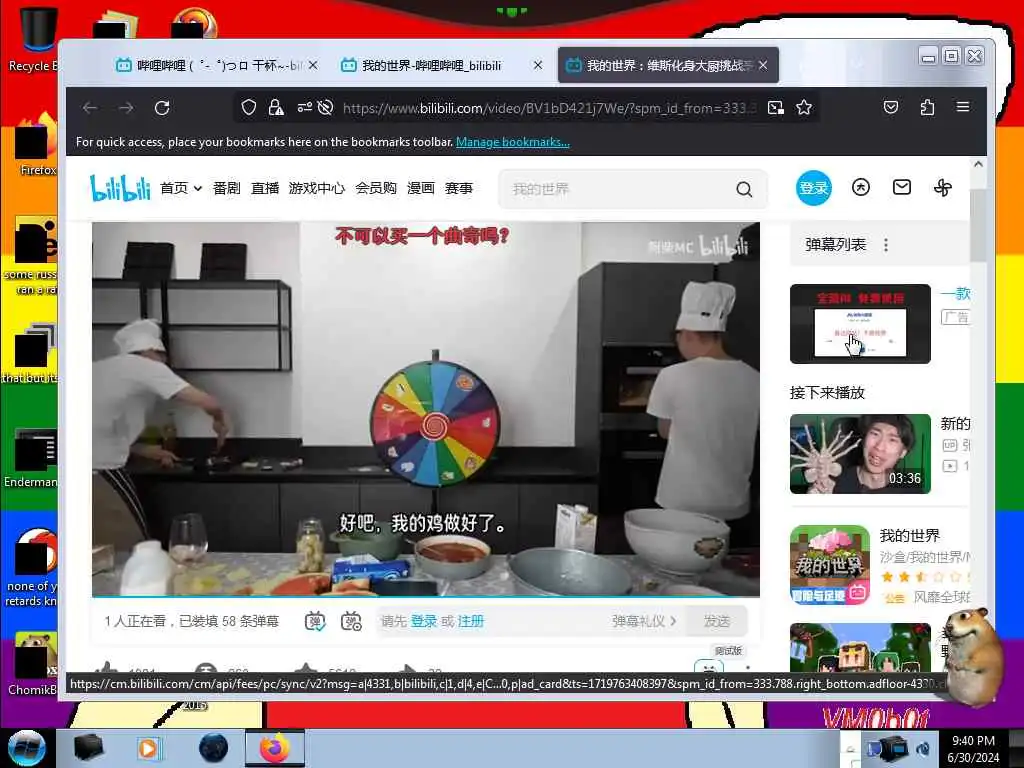Viewport: 1024px width, 768px height.
Task: Open the bilibili messages envelope icon
Action: pyautogui.click(x=902, y=188)
